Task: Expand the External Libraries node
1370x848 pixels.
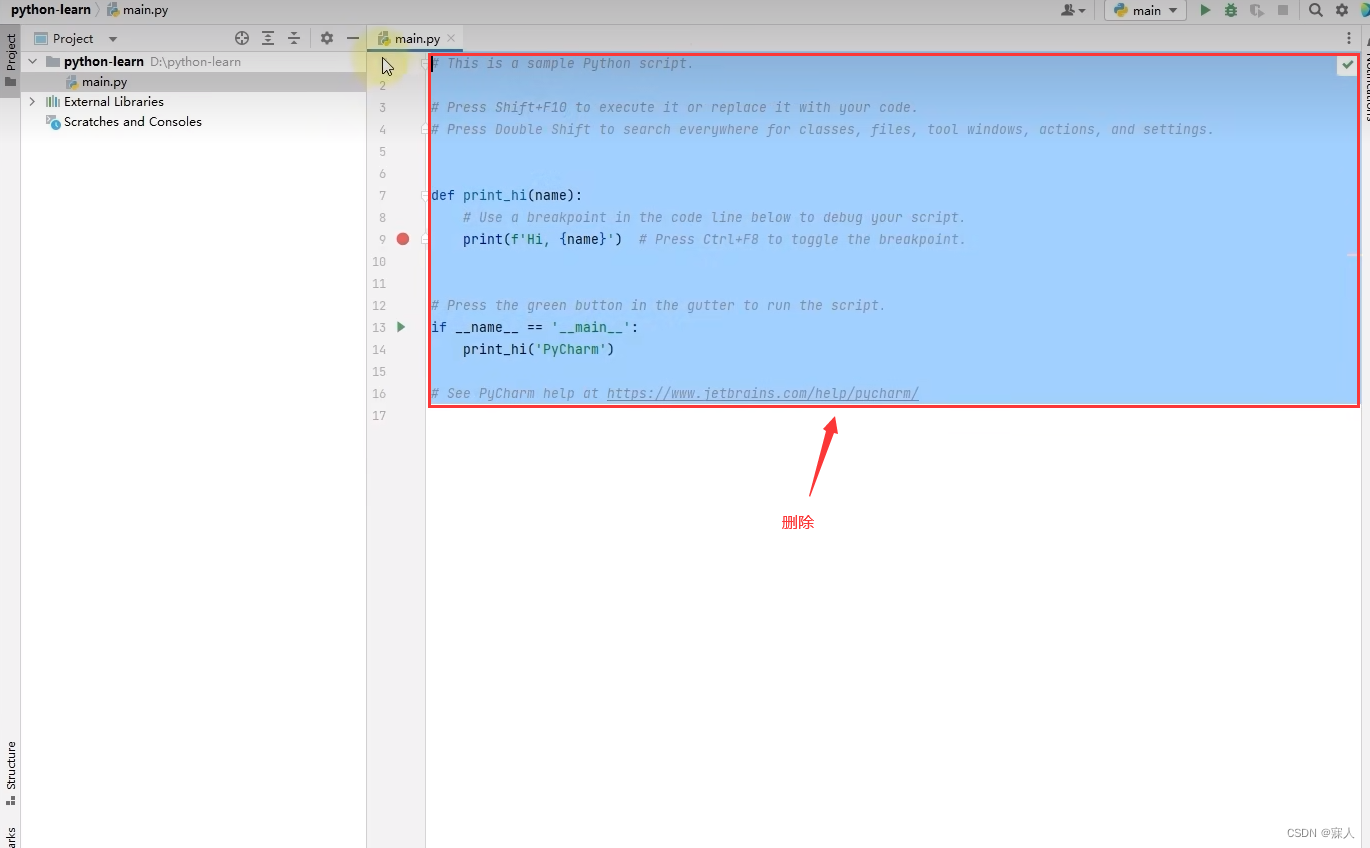Action: click(x=31, y=101)
